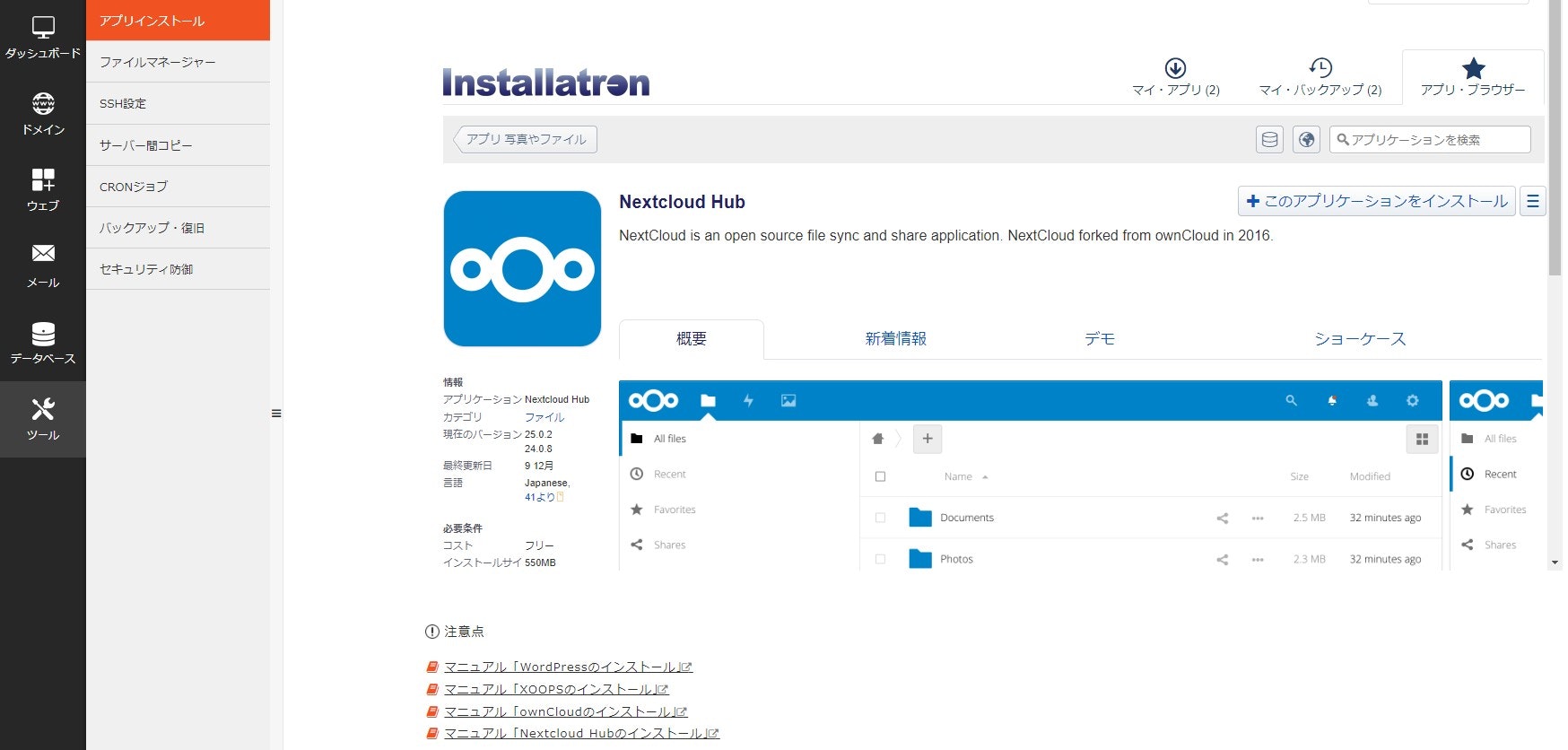
Task: Toggle the select-all checkbox beside Name
Action: tap(880, 476)
